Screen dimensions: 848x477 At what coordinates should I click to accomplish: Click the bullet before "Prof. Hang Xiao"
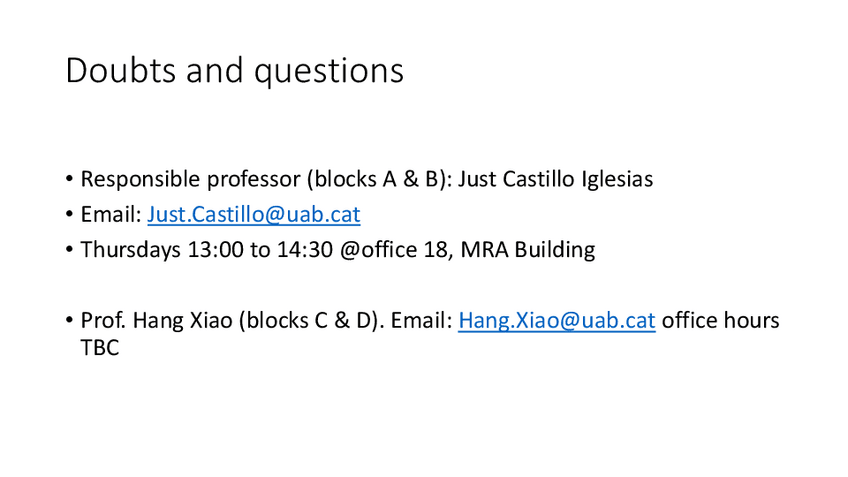70,321
